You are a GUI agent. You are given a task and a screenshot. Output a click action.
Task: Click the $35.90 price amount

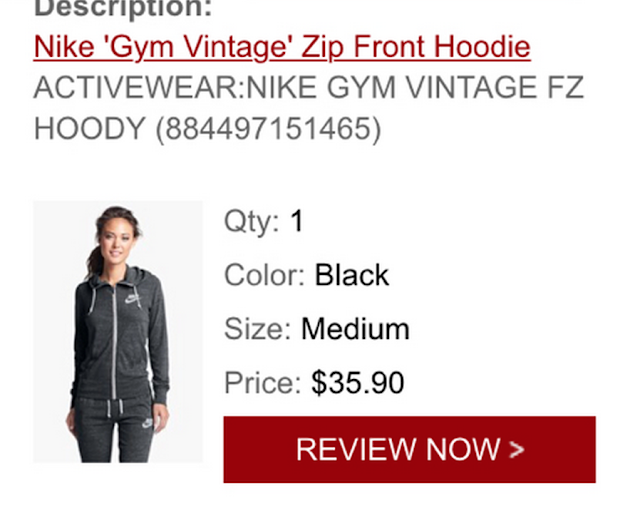coord(358,383)
